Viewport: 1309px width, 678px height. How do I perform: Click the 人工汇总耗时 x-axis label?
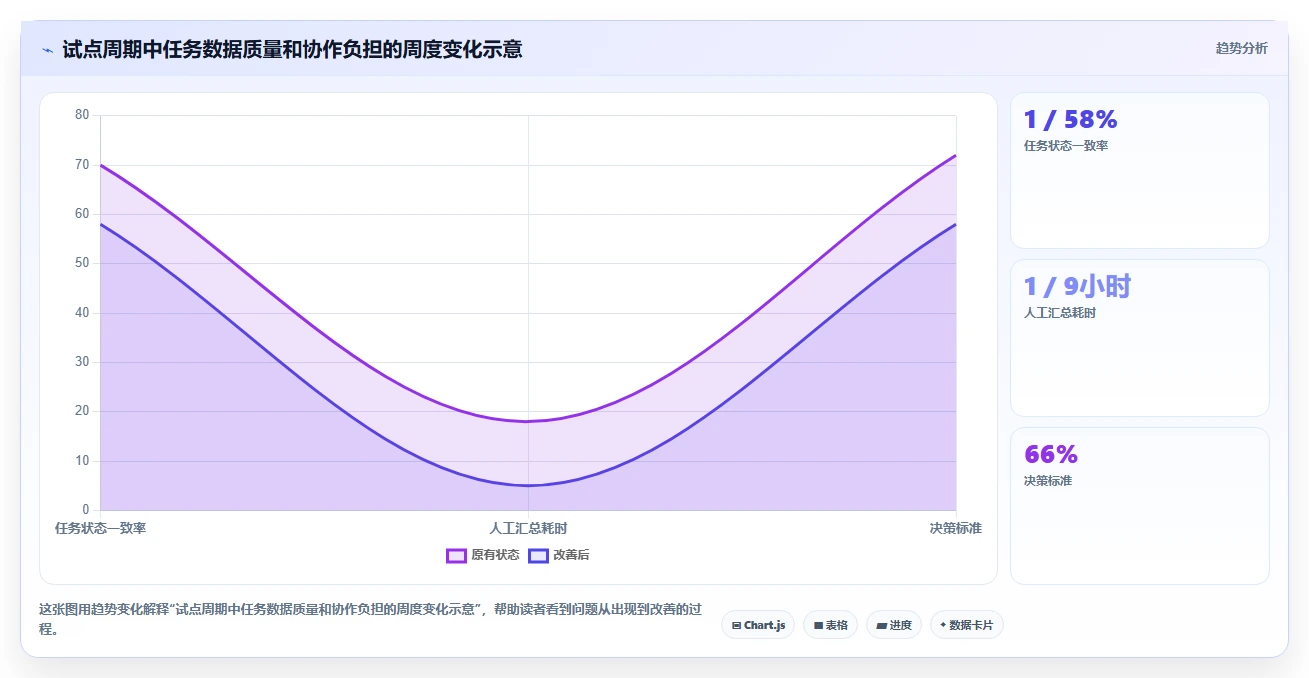(528, 528)
